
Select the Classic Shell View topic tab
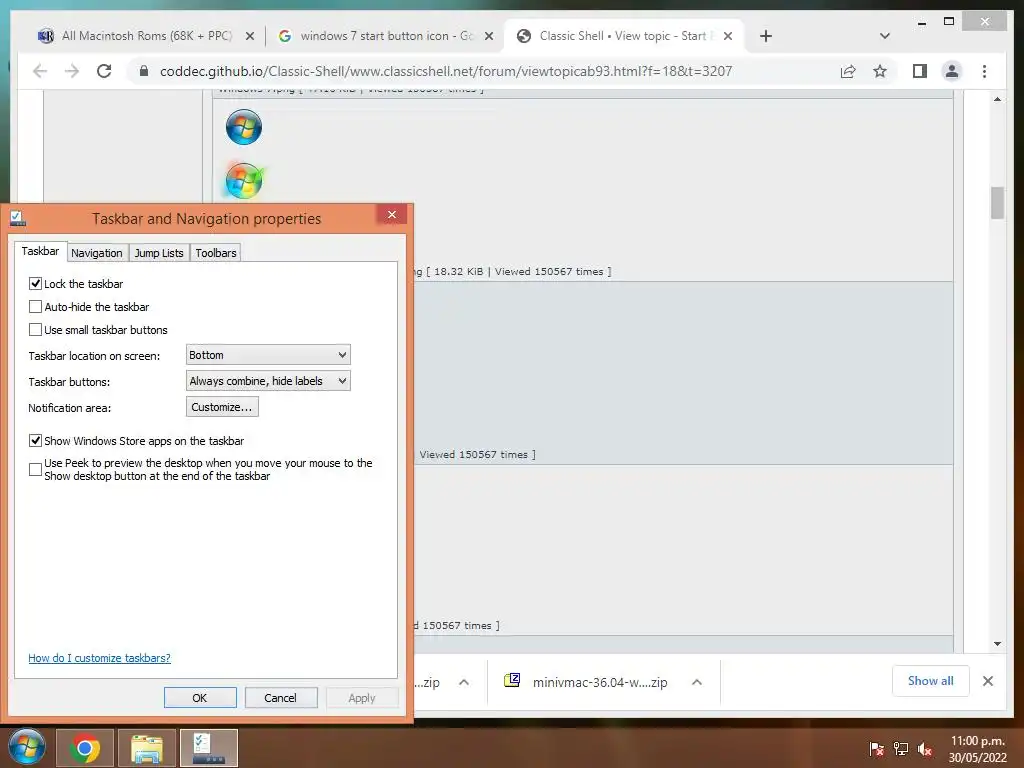pyautogui.click(x=624, y=36)
